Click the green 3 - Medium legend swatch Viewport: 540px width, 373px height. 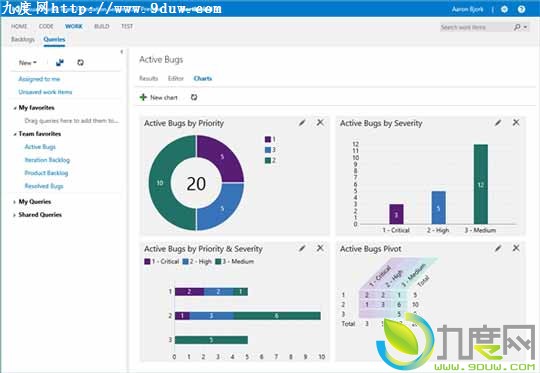point(218,262)
